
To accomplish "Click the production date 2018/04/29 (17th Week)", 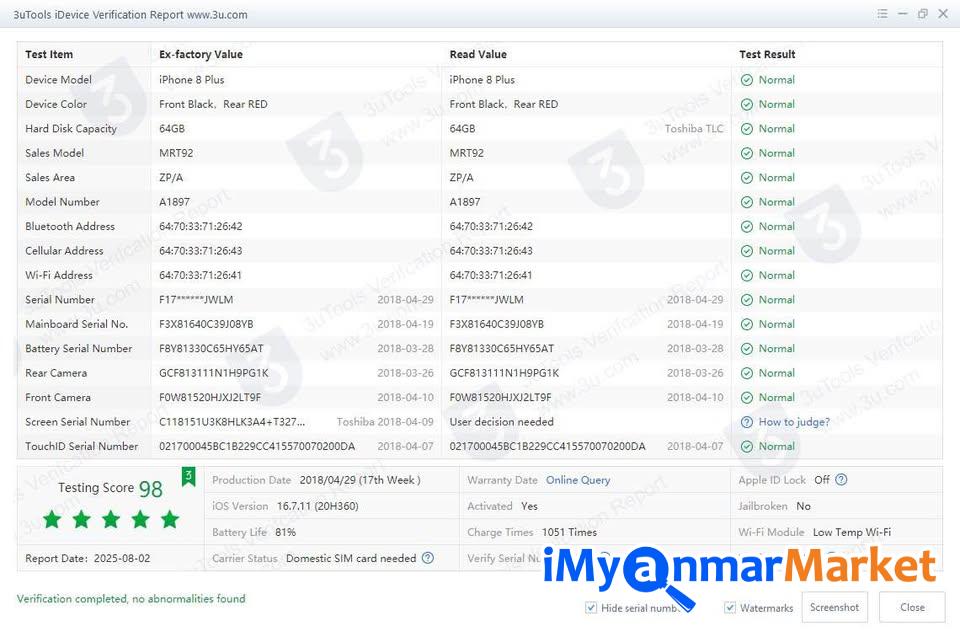I will click(360, 480).
